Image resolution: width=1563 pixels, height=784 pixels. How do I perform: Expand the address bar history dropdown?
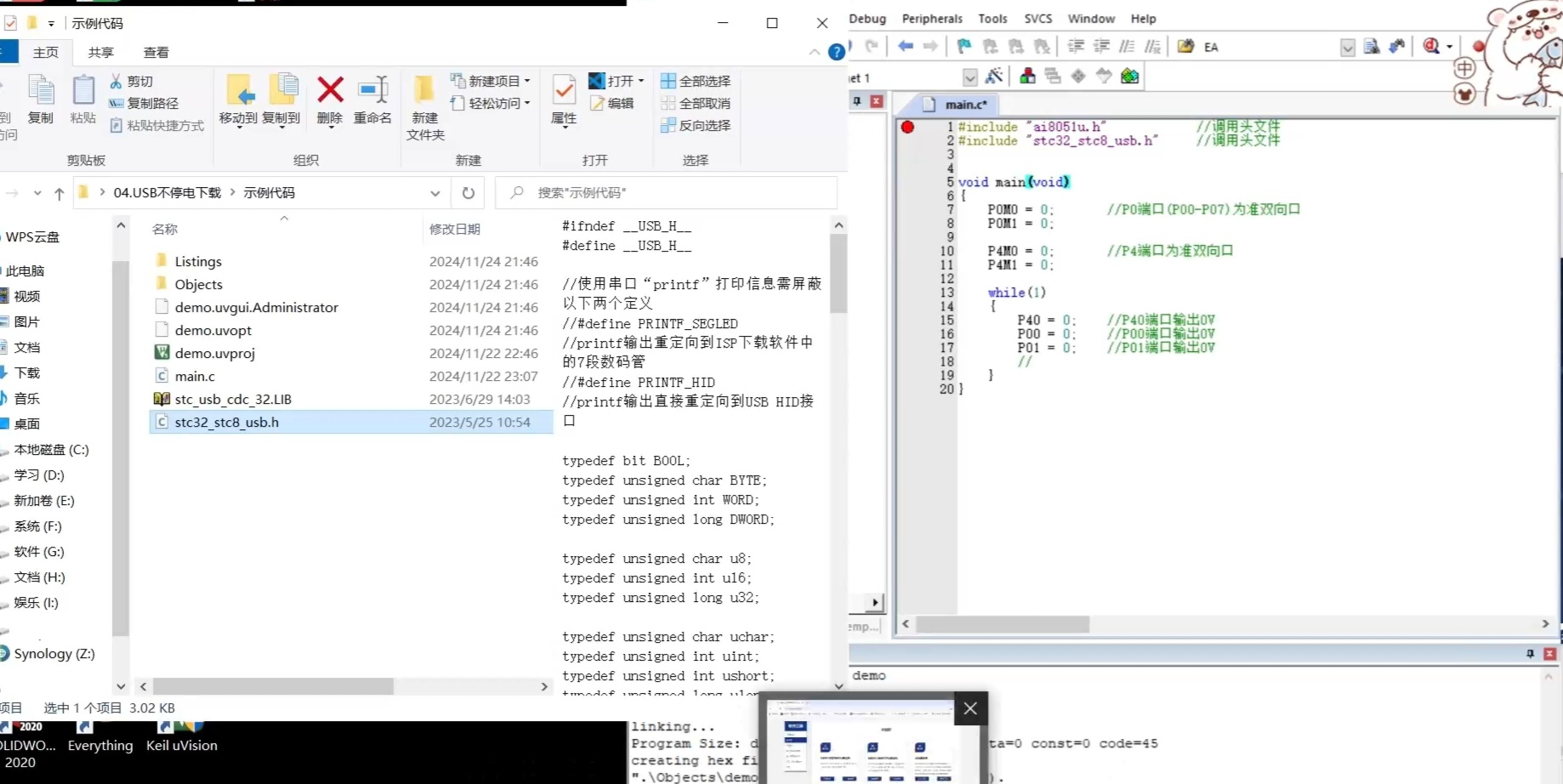pos(435,193)
